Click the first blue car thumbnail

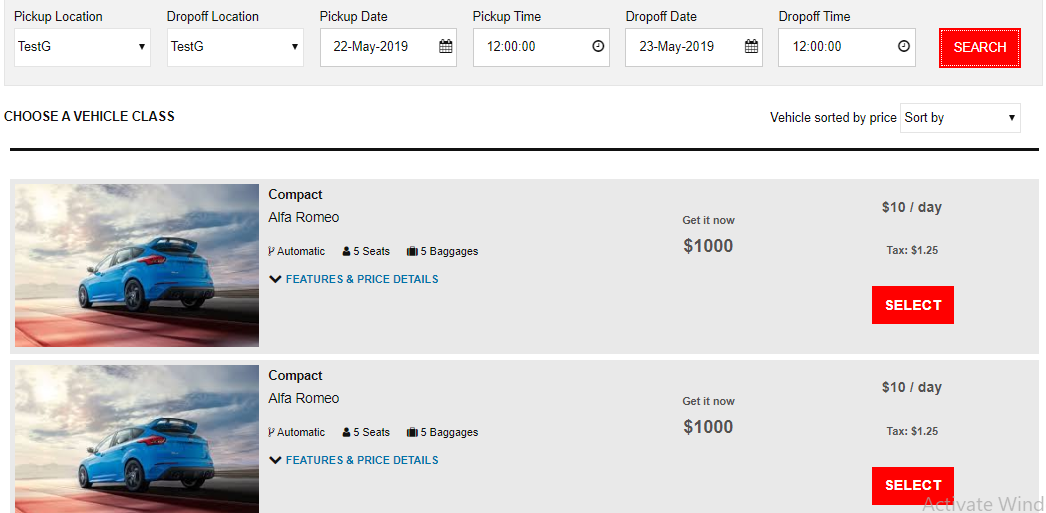click(x=137, y=266)
